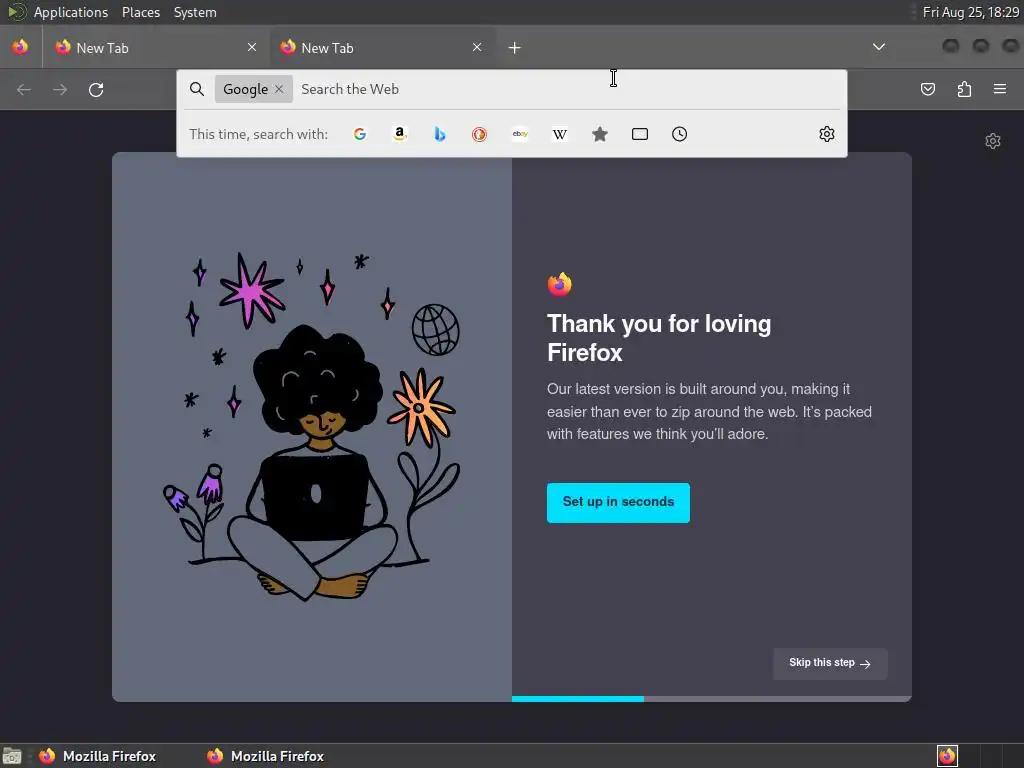
Task: Open the Applications menu
Action: pyautogui.click(x=71, y=12)
